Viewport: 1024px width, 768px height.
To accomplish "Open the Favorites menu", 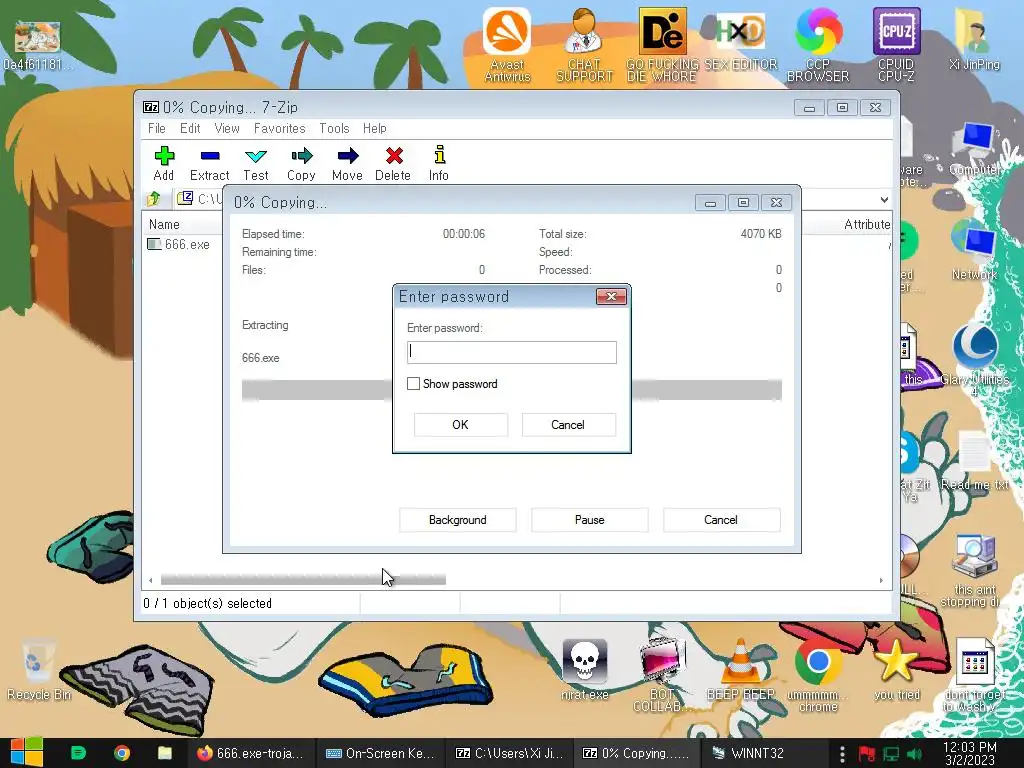I will point(280,128).
